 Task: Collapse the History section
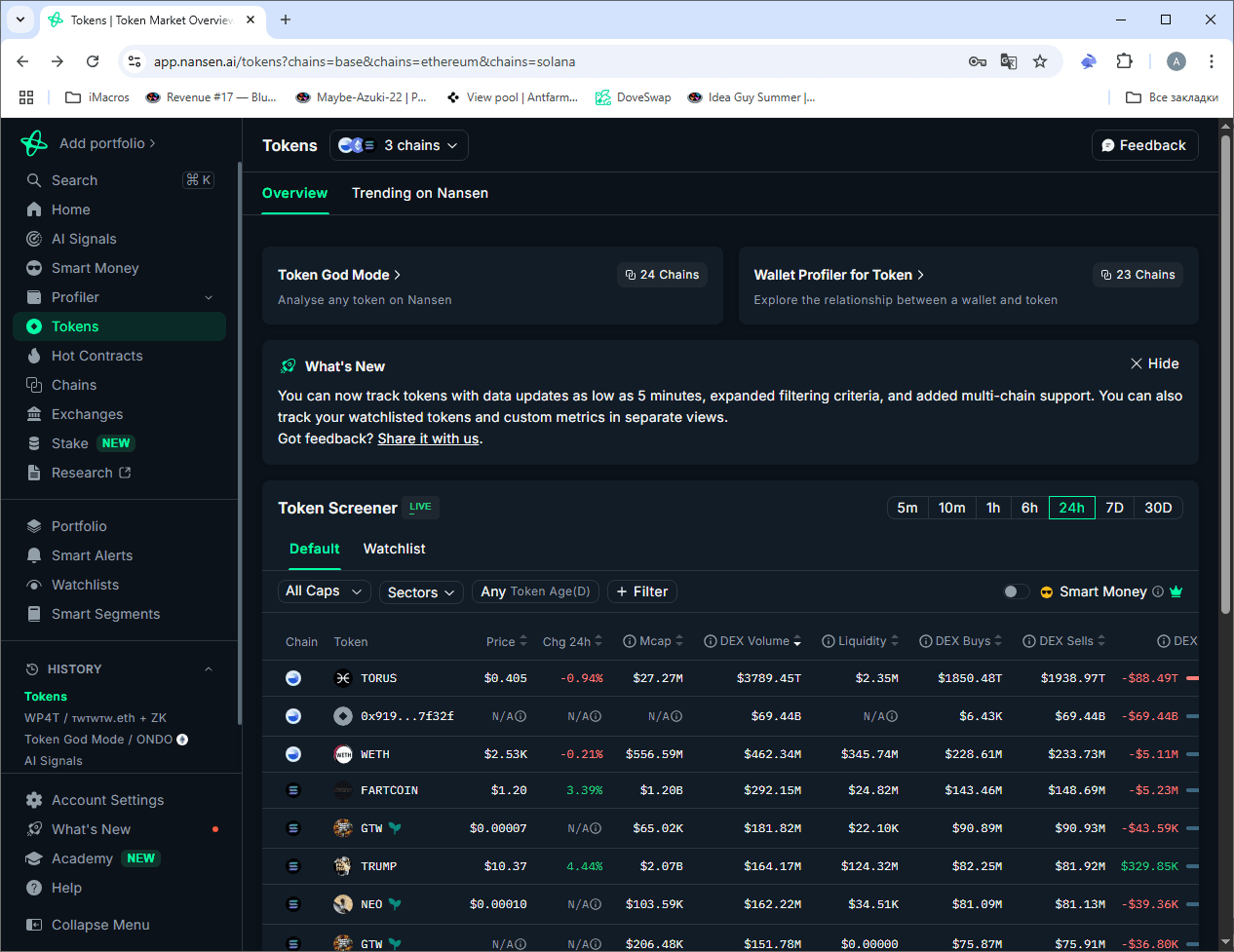click(209, 669)
